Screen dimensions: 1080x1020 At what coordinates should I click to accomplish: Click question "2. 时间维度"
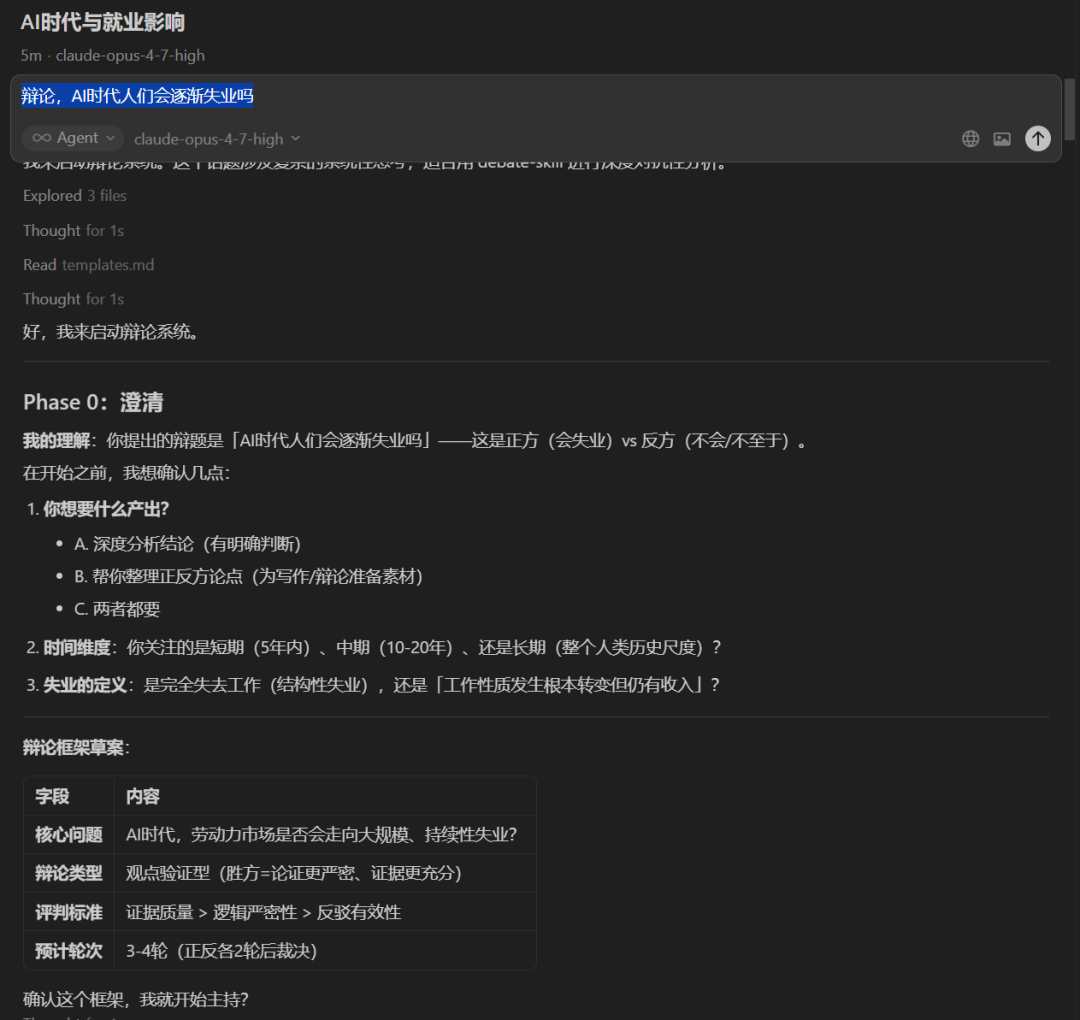click(x=373, y=647)
